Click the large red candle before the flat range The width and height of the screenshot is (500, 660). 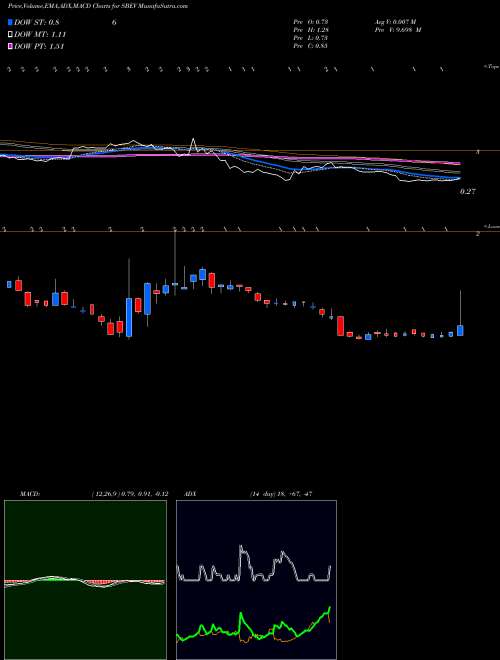340,326
